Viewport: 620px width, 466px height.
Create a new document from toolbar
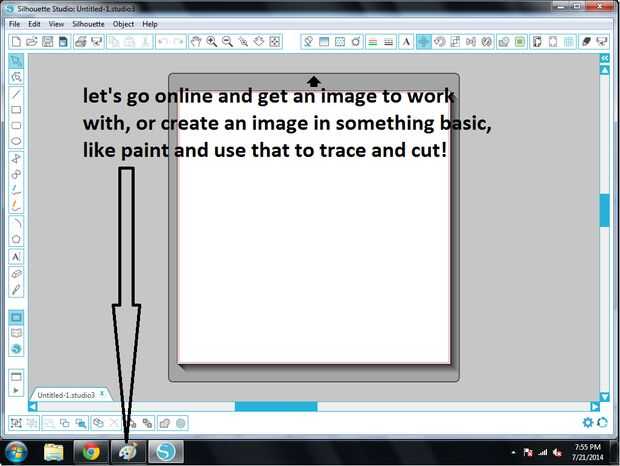pyautogui.click(x=16, y=42)
